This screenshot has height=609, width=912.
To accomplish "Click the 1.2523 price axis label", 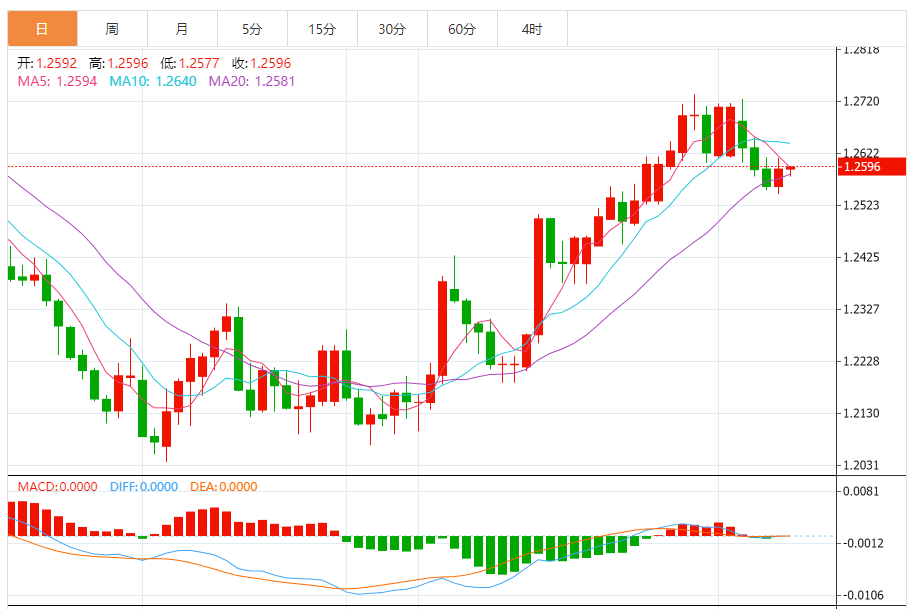I will pyautogui.click(x=861, y=205).
